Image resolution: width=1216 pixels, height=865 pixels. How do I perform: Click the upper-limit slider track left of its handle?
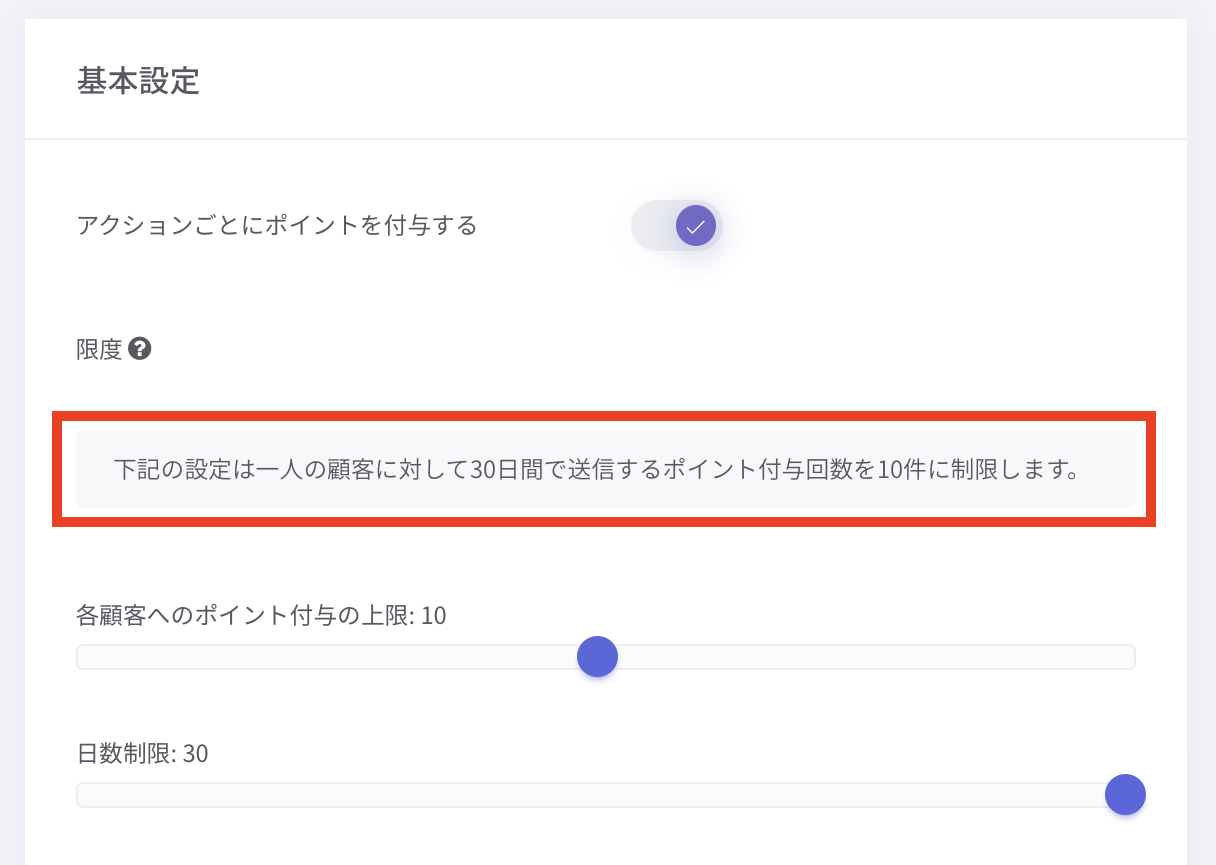330,657
